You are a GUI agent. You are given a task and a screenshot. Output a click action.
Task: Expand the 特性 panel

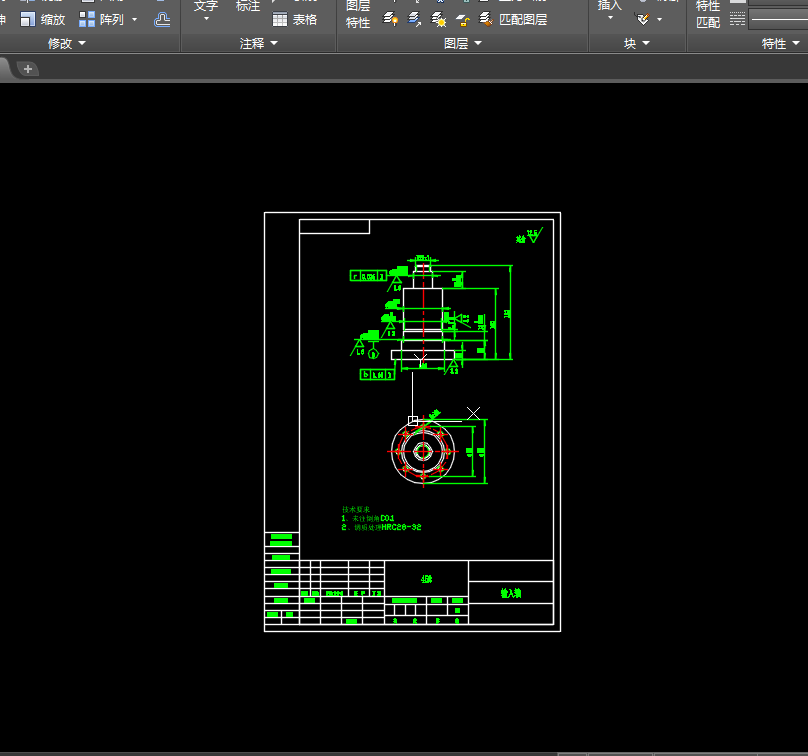point(780,44)
